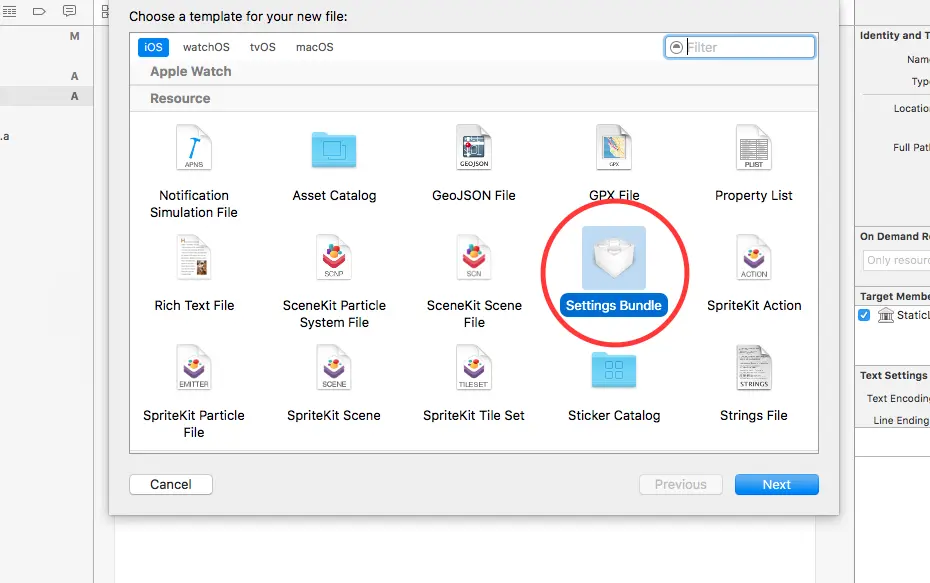Click the SpriteKit Tile Set label
930x583 pixels.
pos(474,416)
